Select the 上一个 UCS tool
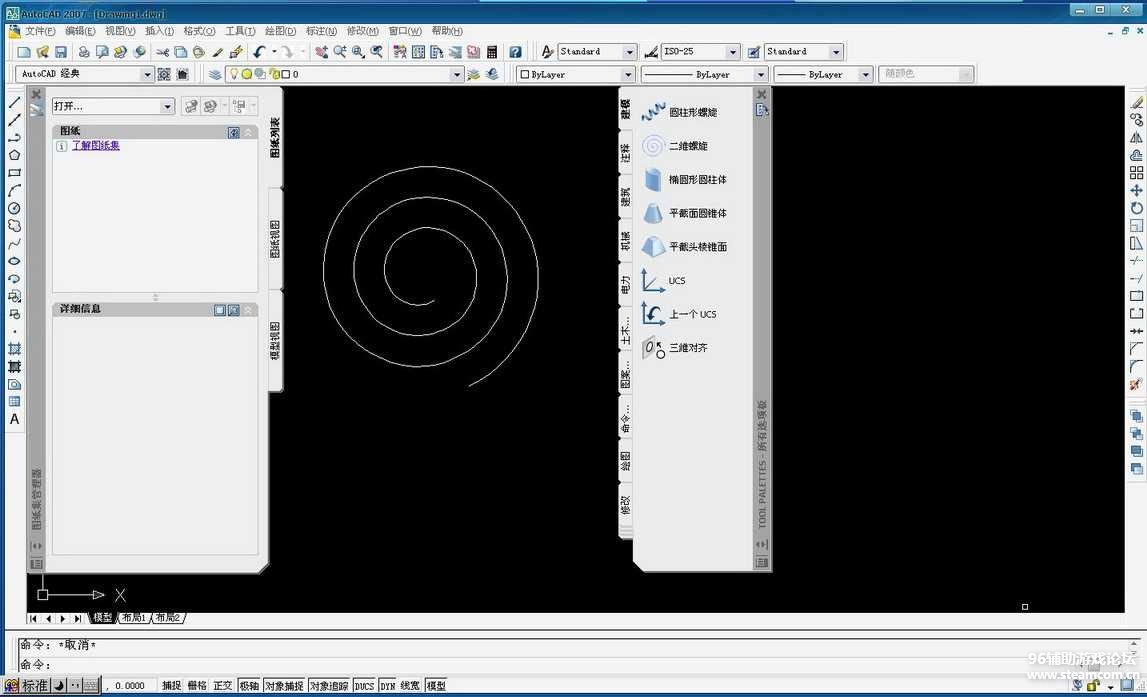Viewport: 1147px width, 697px height. click(654, 314)
